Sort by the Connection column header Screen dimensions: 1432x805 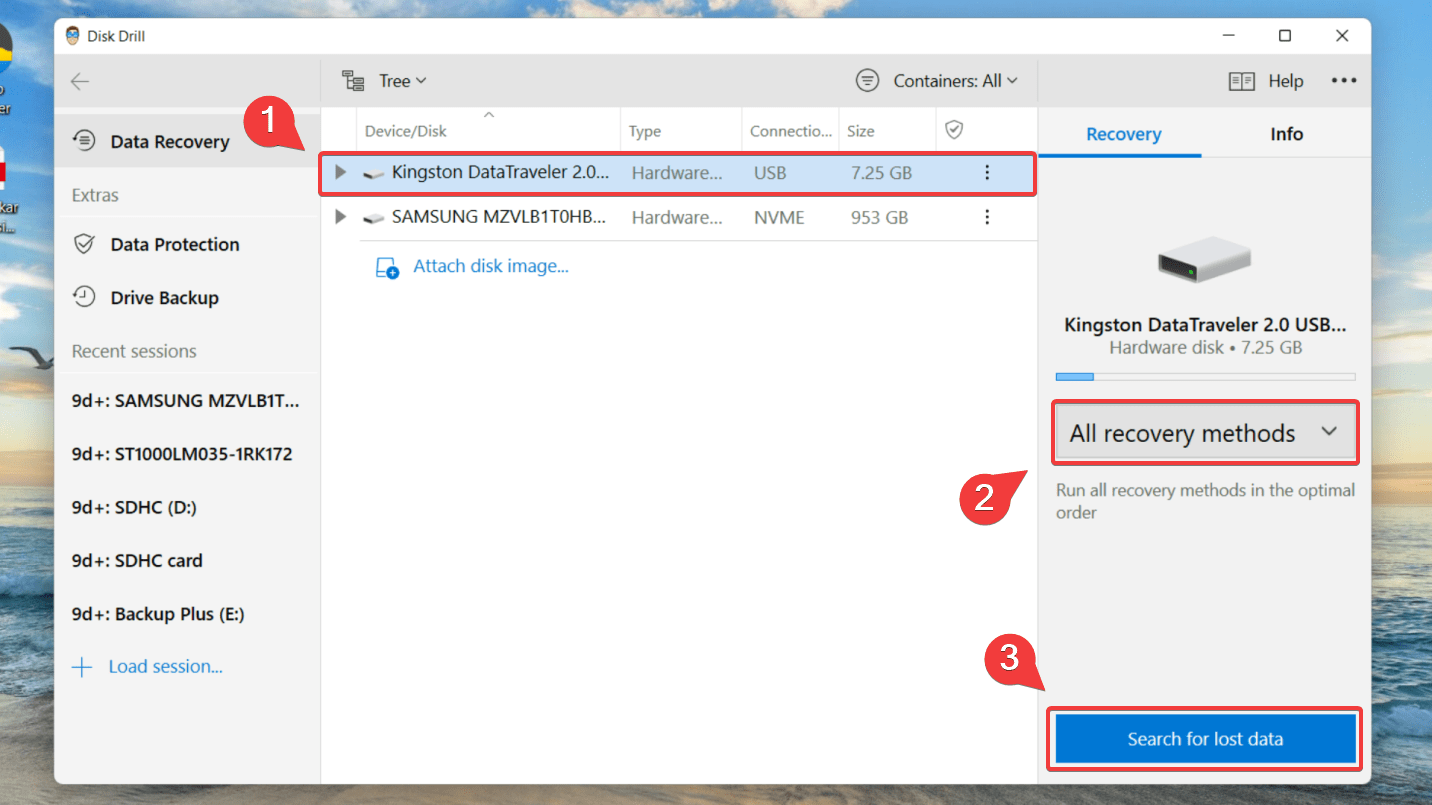click(x=791, y=131)
